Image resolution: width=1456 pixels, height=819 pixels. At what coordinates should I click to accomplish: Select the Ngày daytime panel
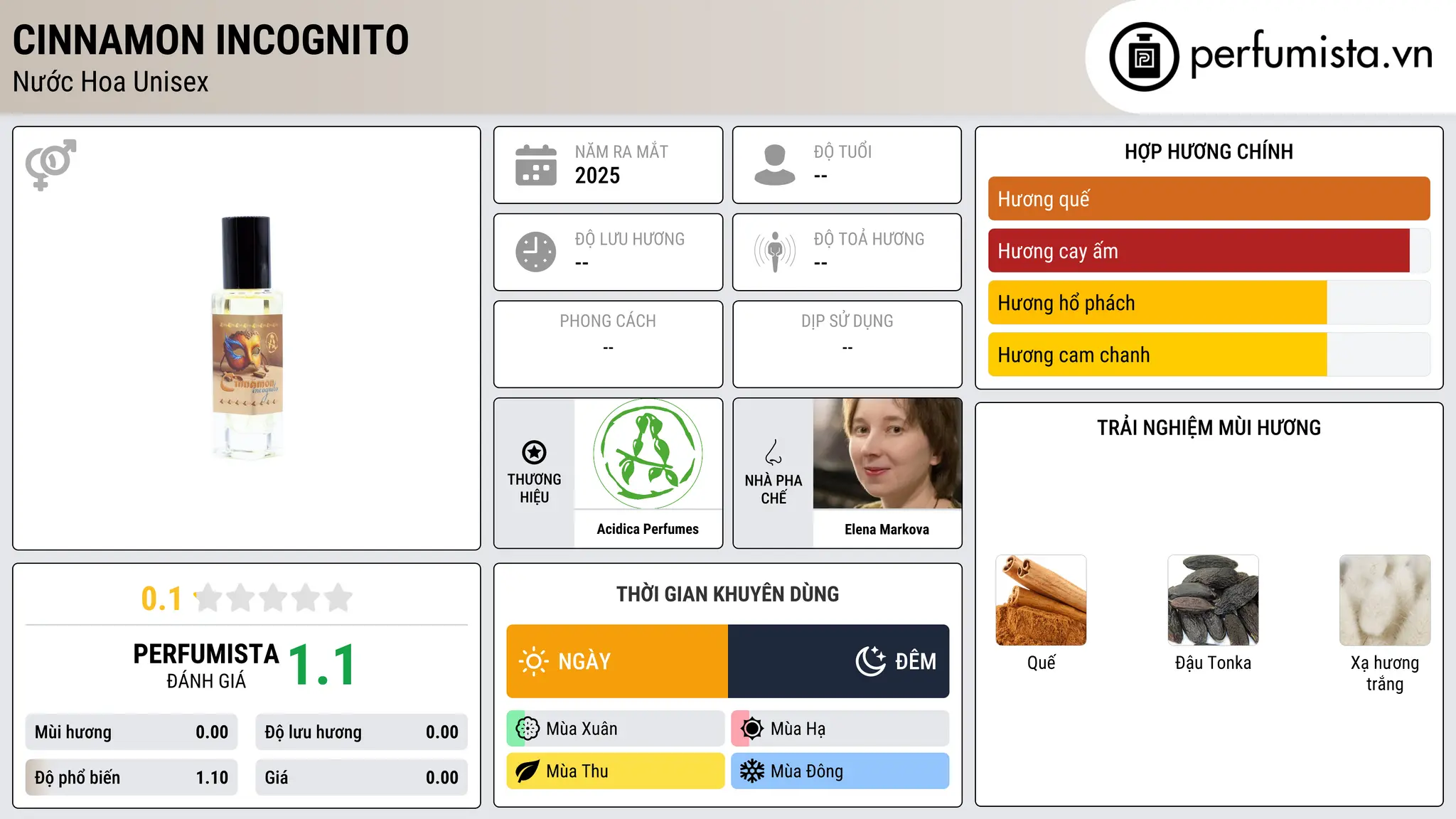click(617, 661)
